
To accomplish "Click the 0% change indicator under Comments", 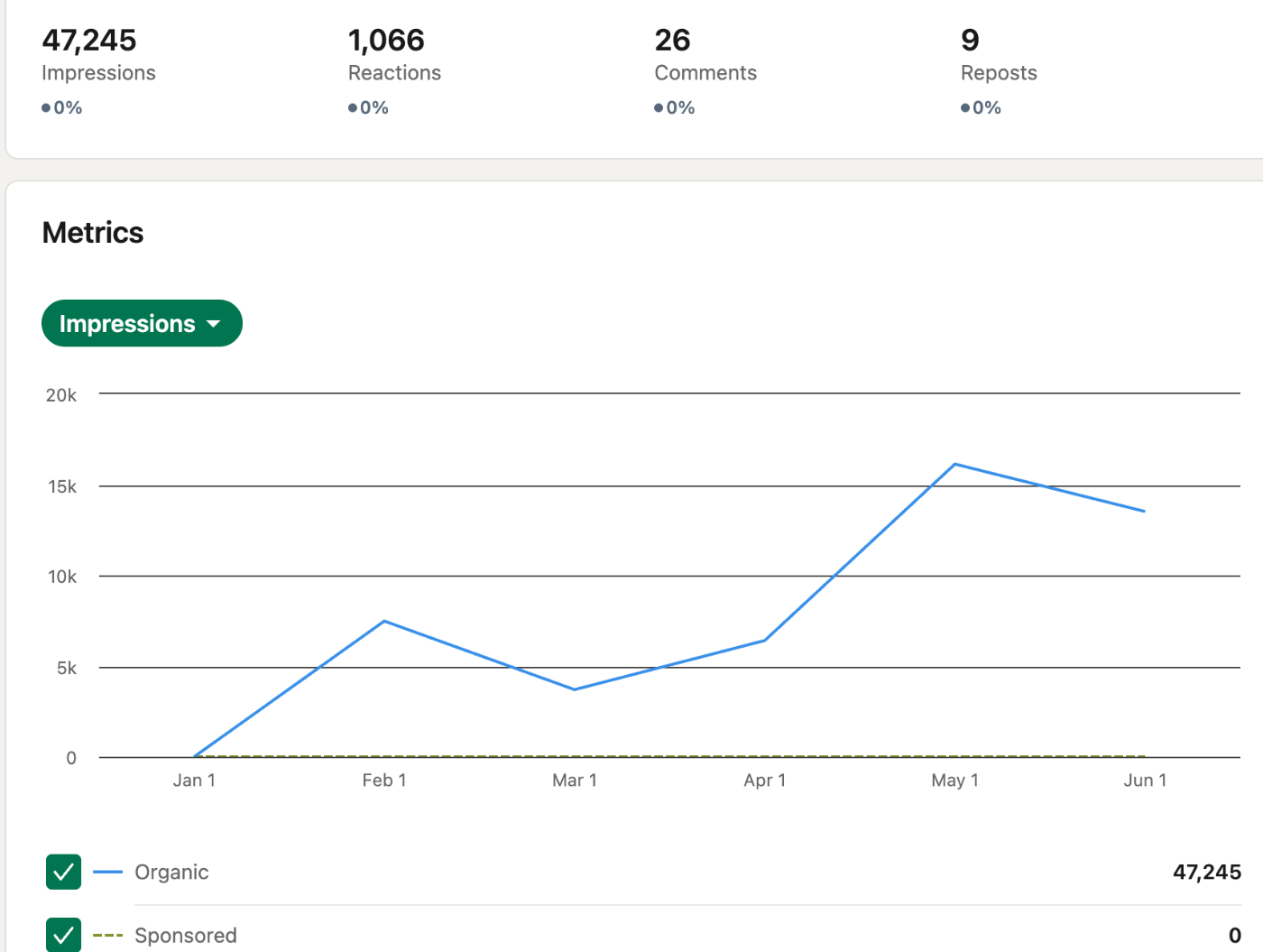I will point(675,107).
